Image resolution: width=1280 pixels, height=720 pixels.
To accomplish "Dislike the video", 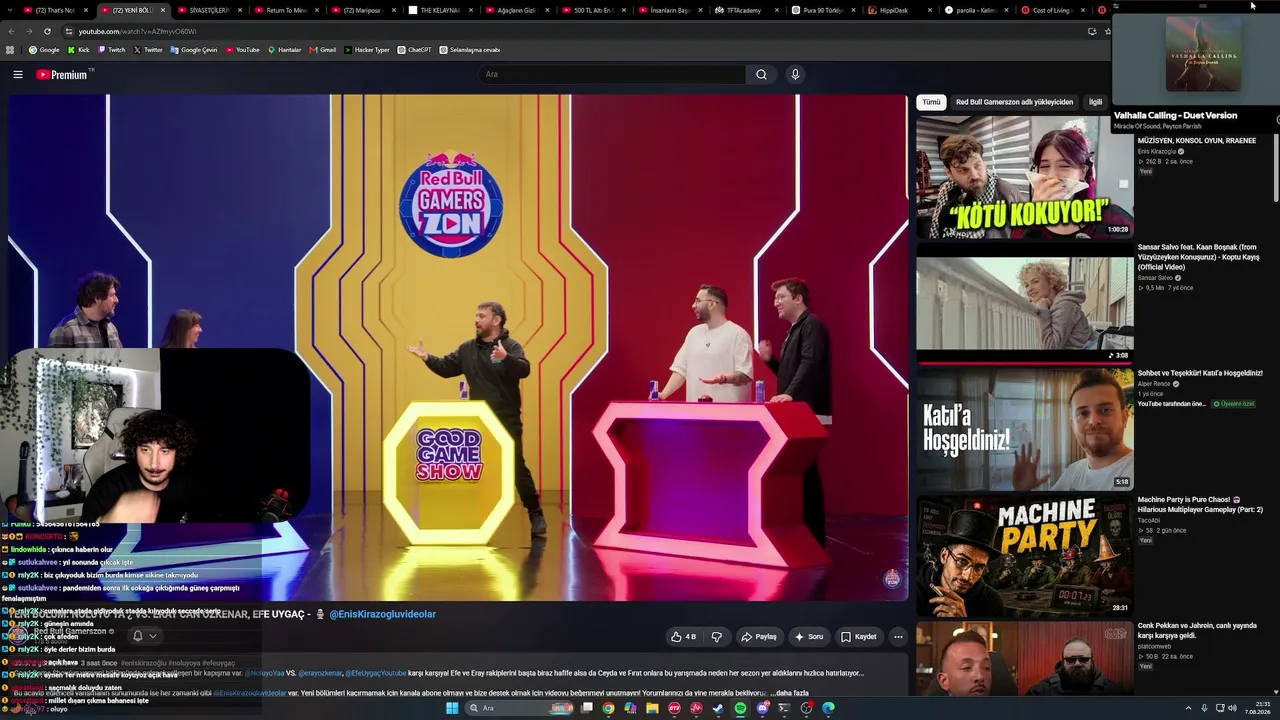I will click(716, 637).
